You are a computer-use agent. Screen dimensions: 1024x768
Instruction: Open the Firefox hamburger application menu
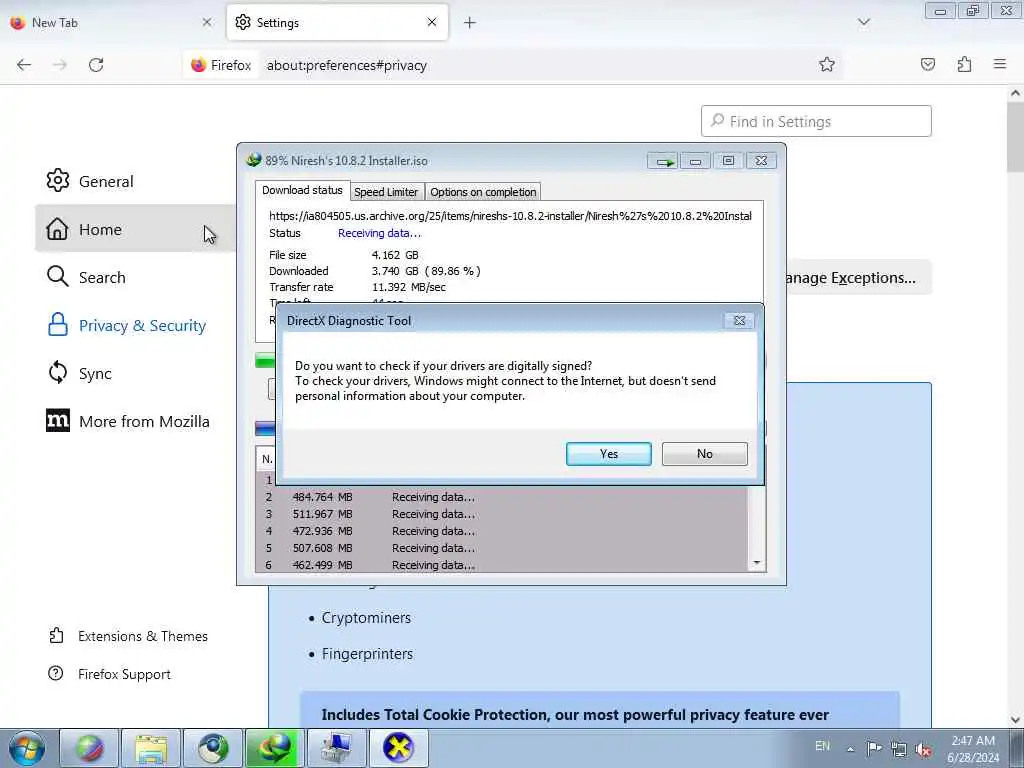pyautogui.click(x=1000, y=64)
